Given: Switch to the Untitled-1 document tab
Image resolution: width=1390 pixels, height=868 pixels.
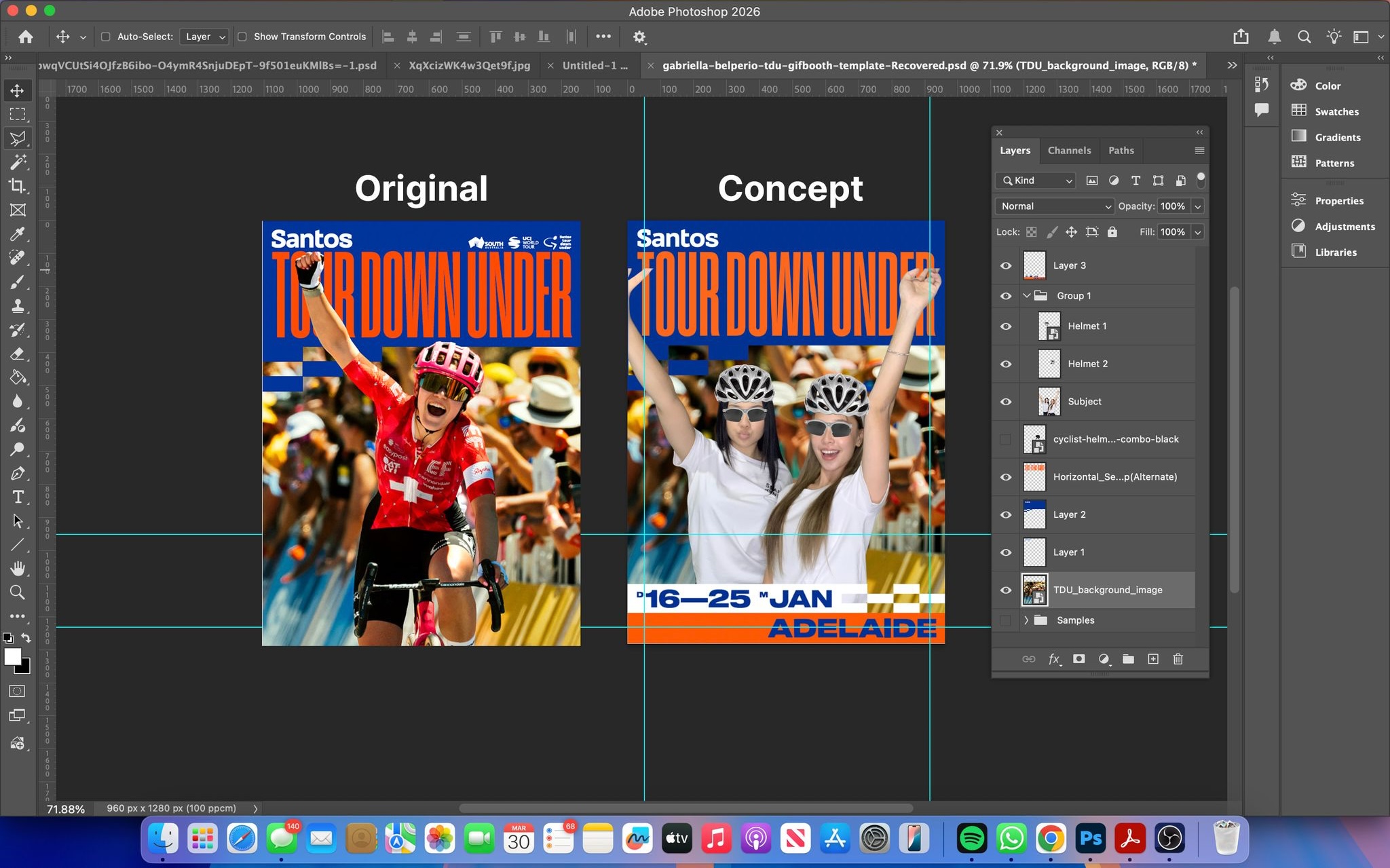Looking at the screenshot, I should (x=595, y=66).
